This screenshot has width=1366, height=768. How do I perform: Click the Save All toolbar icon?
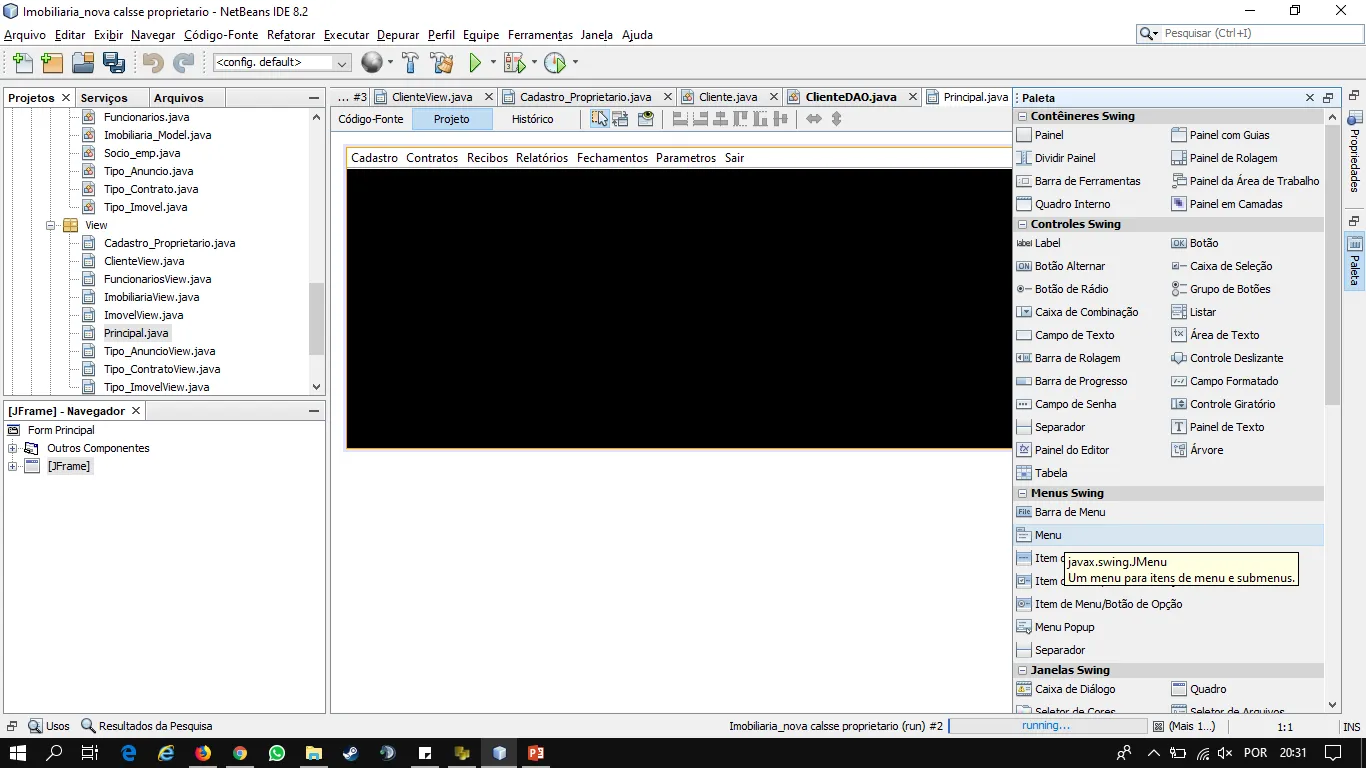(x=114, y=63)
